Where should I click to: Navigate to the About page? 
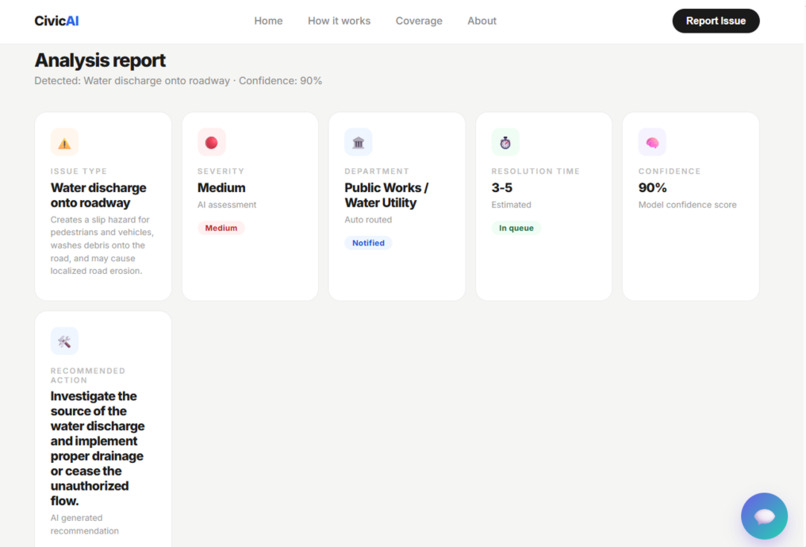[x=482, y=21]
